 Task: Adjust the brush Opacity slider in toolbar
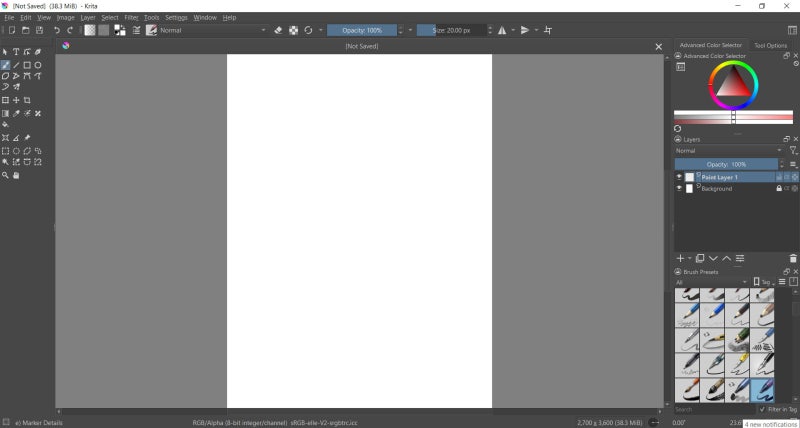pyautogui.click(x=362, y=31)
